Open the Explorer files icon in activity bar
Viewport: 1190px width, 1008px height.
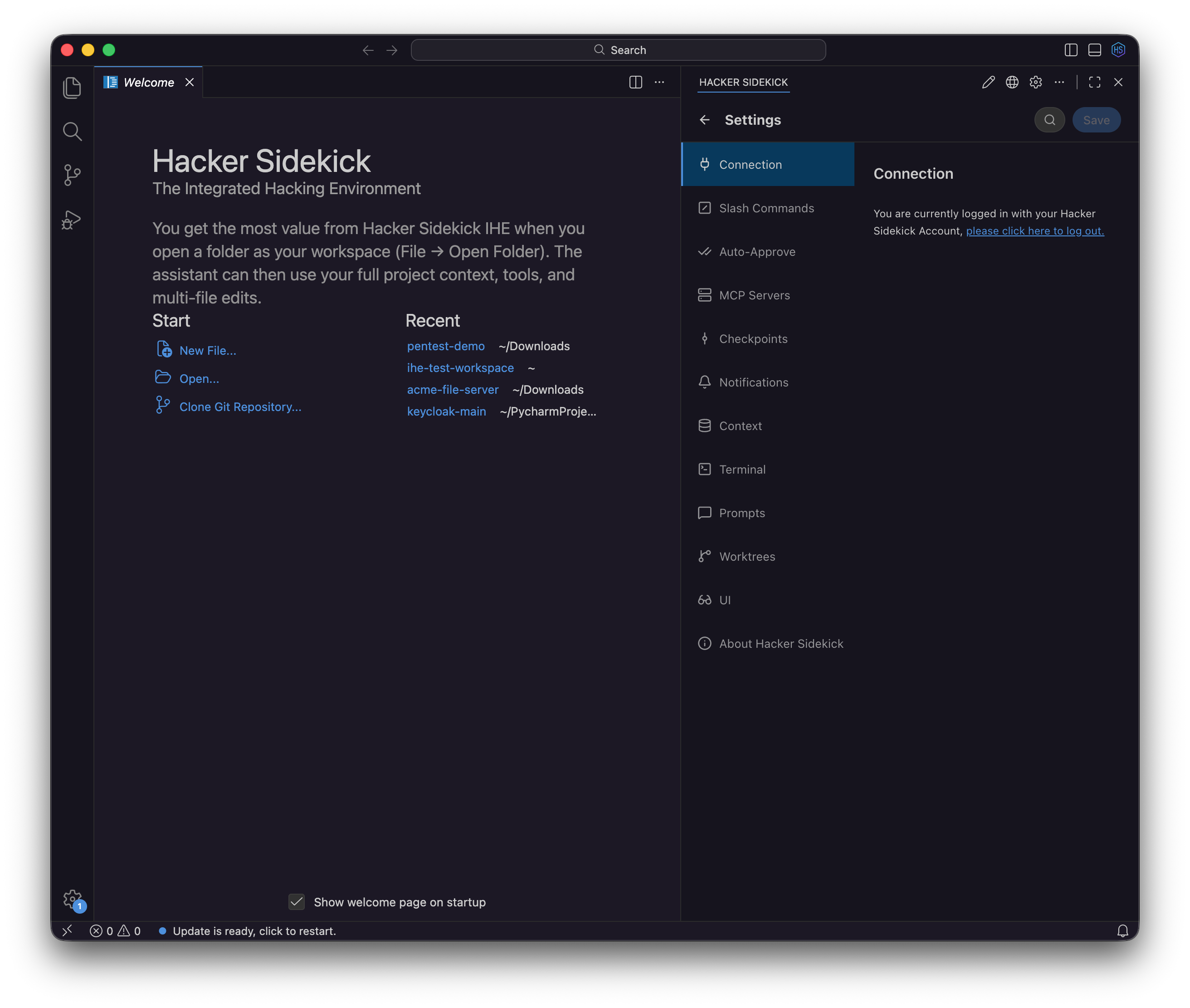pyautogui.click(x=72, y=88)
